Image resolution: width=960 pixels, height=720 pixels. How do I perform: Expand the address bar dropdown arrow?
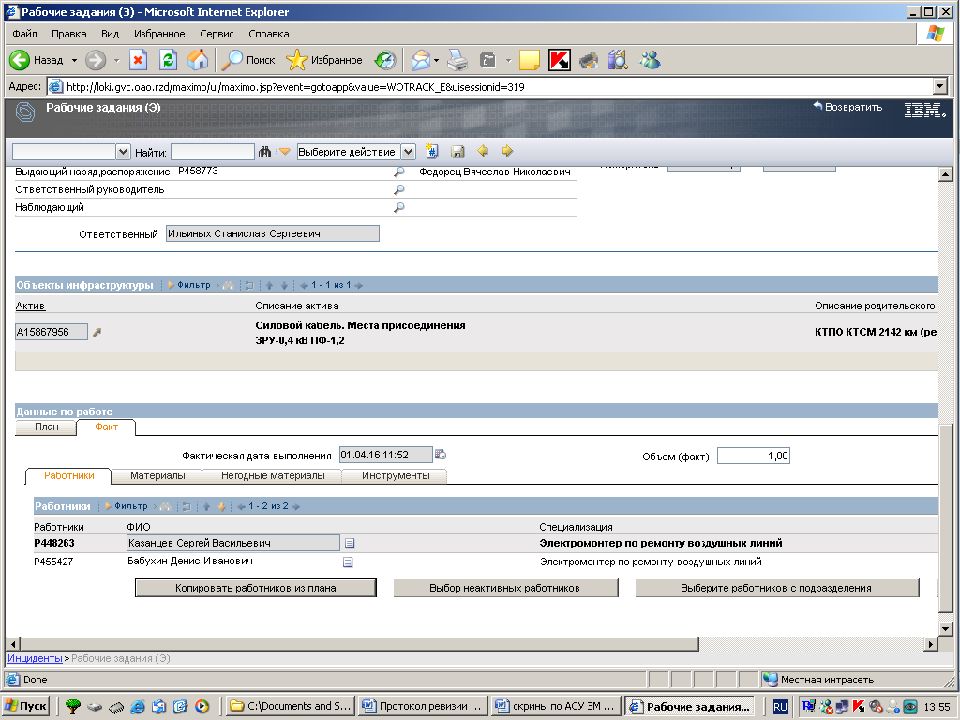940,87
